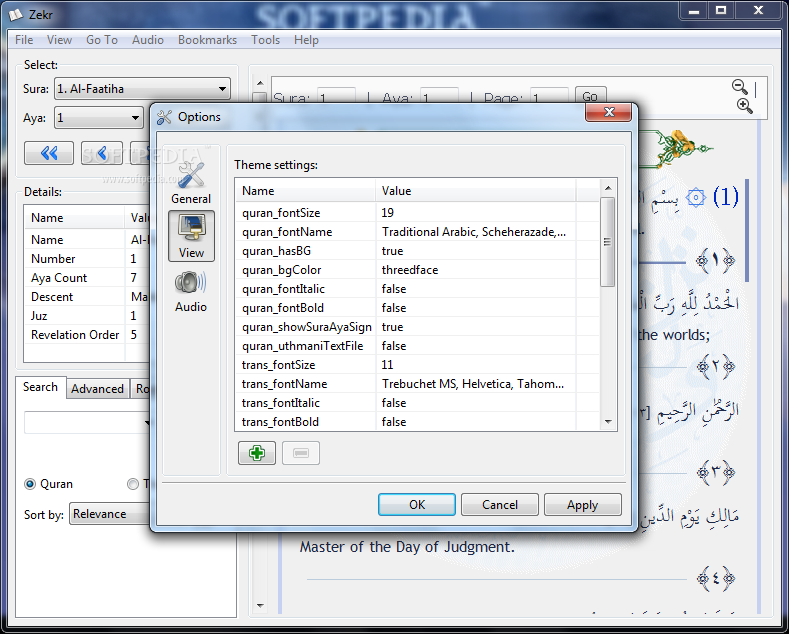Screen dimensions: 789x634
Task: Zoom in the Quran view
Action: pyautogui.click(x=745, y=106)
